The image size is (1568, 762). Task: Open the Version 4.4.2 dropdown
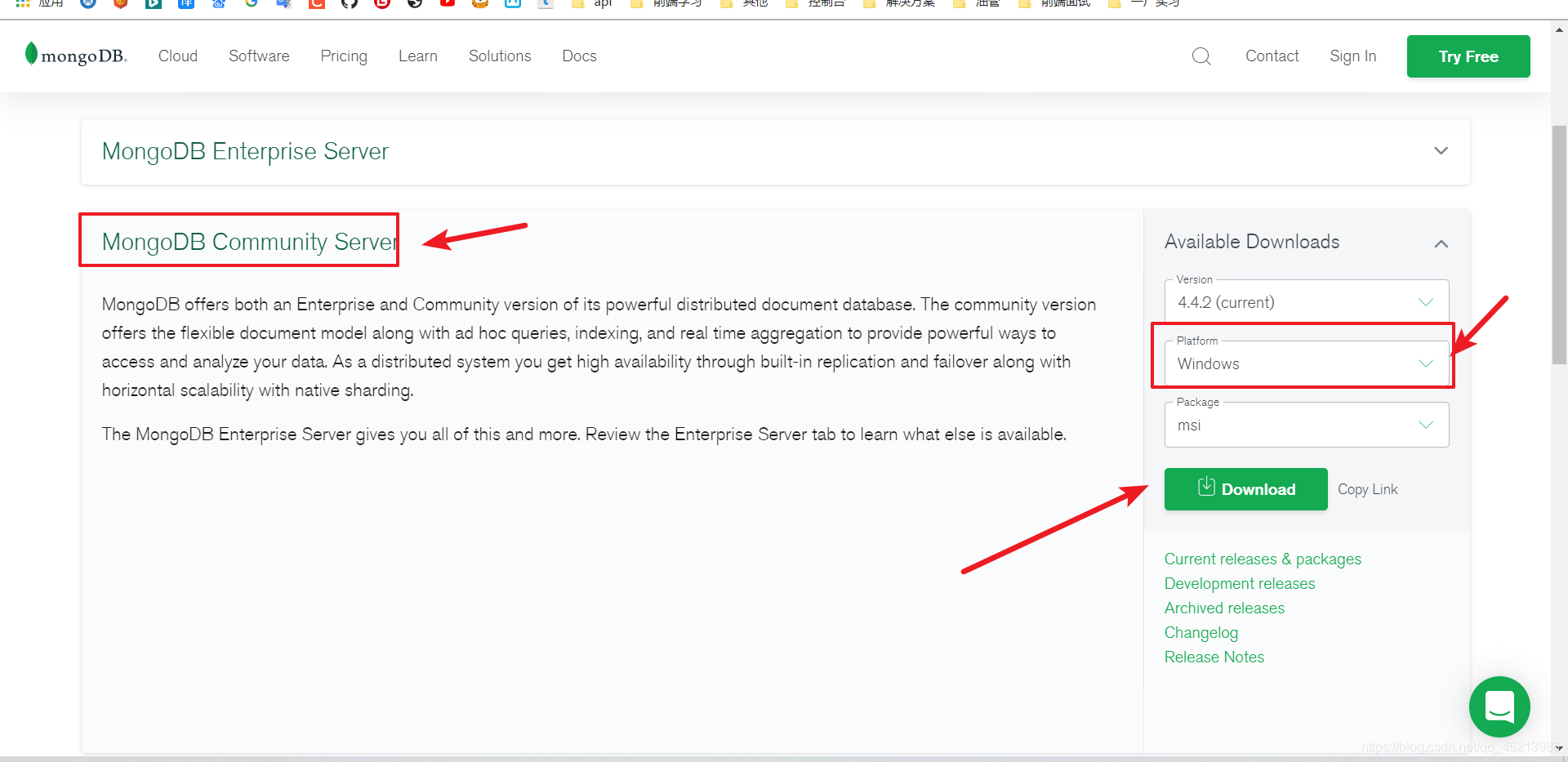(x=1307, y=302)
